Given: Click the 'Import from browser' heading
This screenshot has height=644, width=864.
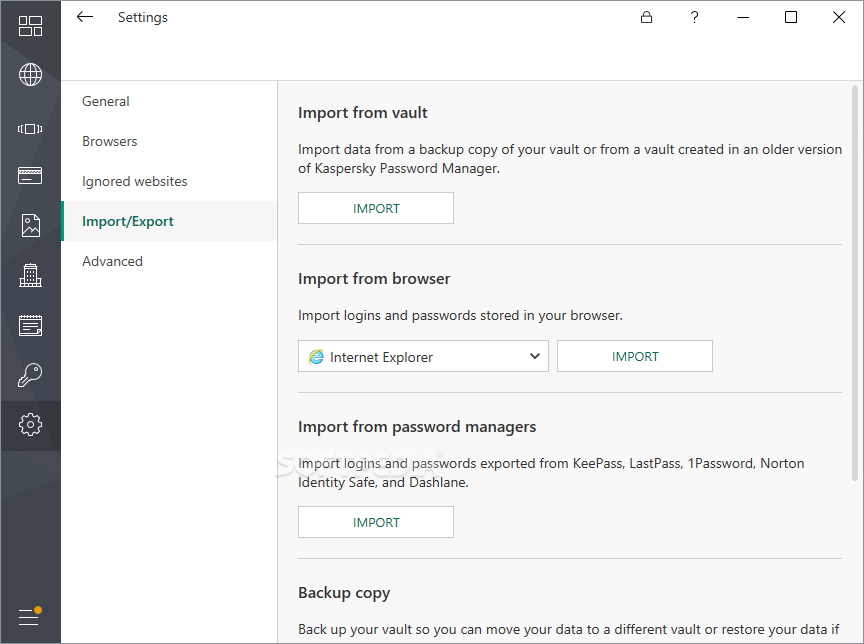Looking at the screenshot, I should tap(374, 279).
